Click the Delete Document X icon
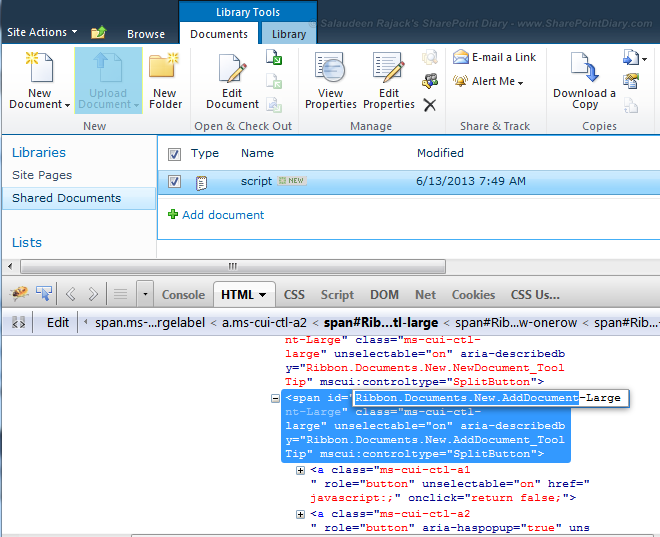This screenshot has height=537, width=660. click(x=430, y=105)
